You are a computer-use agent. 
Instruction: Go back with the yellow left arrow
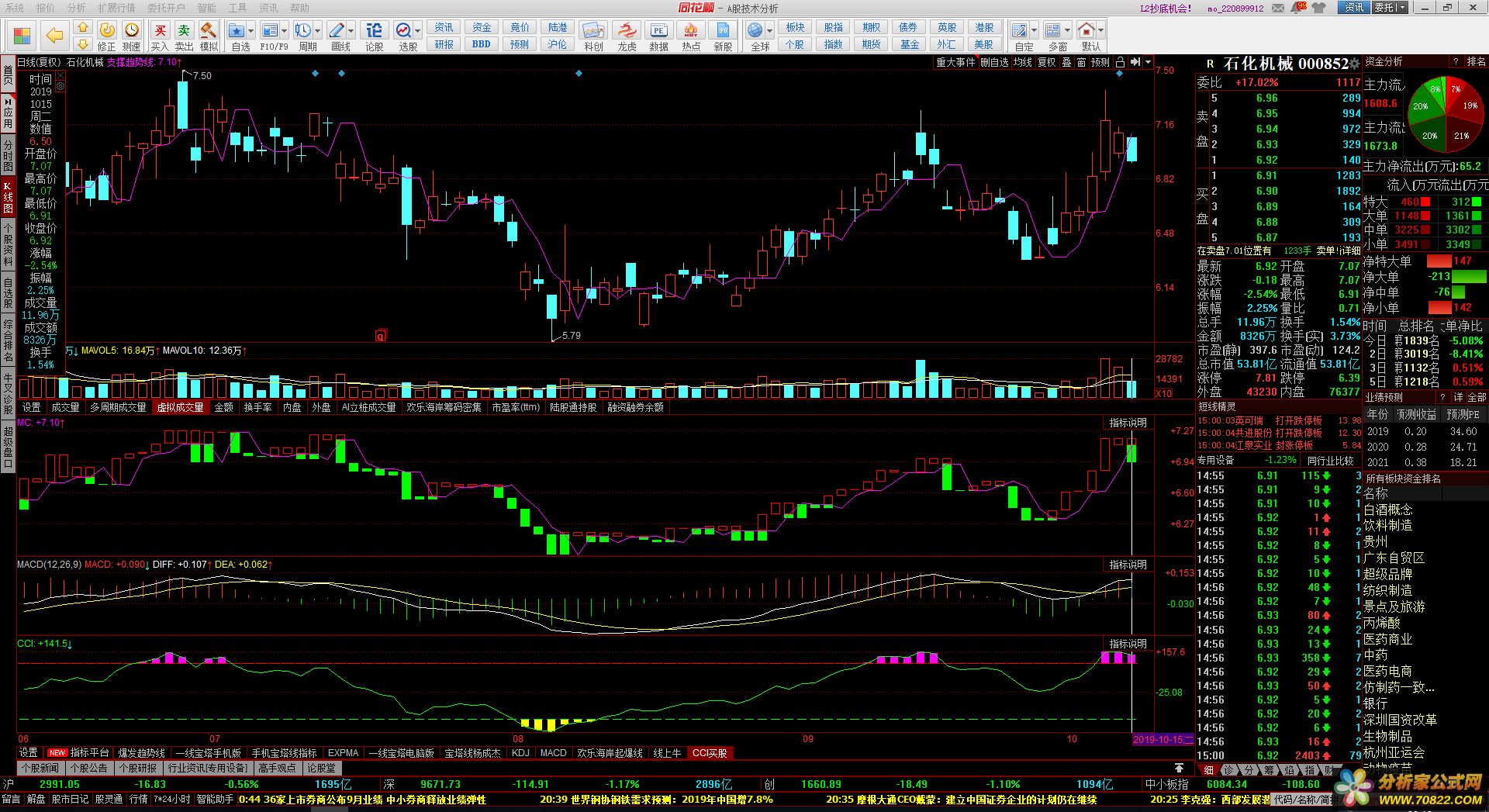click(x=54, y=36)
